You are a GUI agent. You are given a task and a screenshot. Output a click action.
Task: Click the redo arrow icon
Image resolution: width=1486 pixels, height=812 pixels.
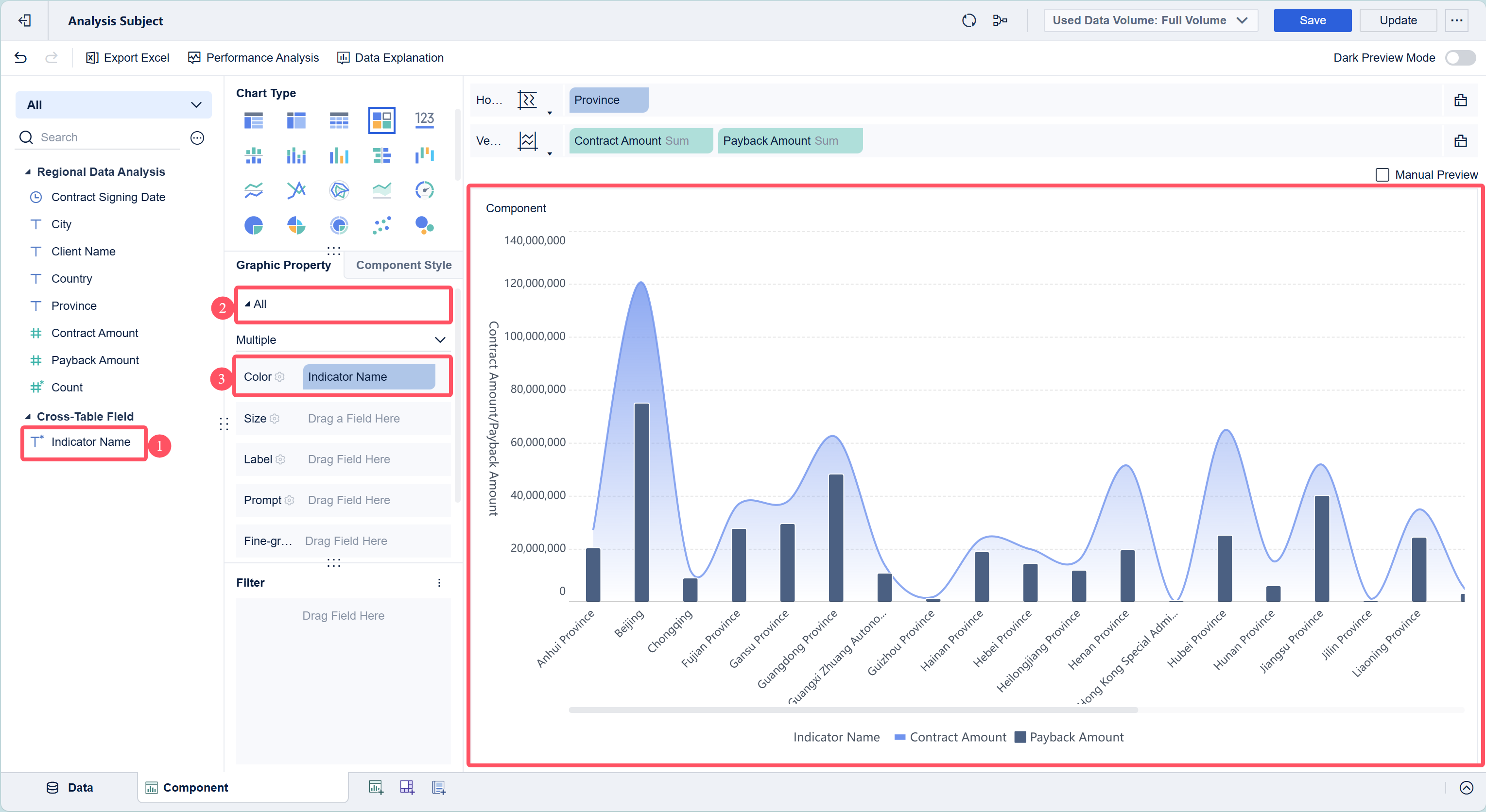(x=52, y=58)
